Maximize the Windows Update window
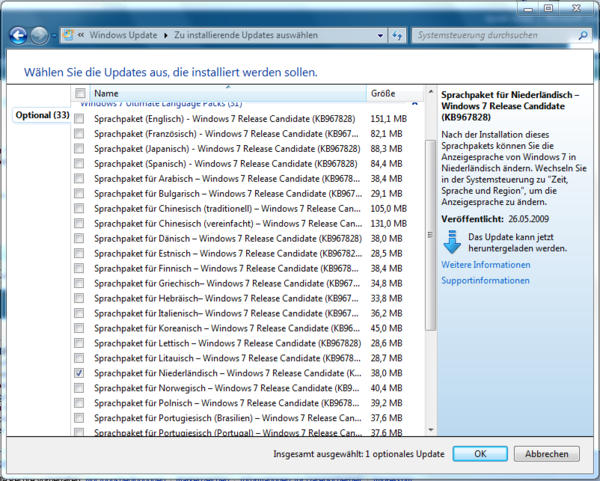Image resolution: width=600 pixels, height=481 pixels. pos(548,8)
